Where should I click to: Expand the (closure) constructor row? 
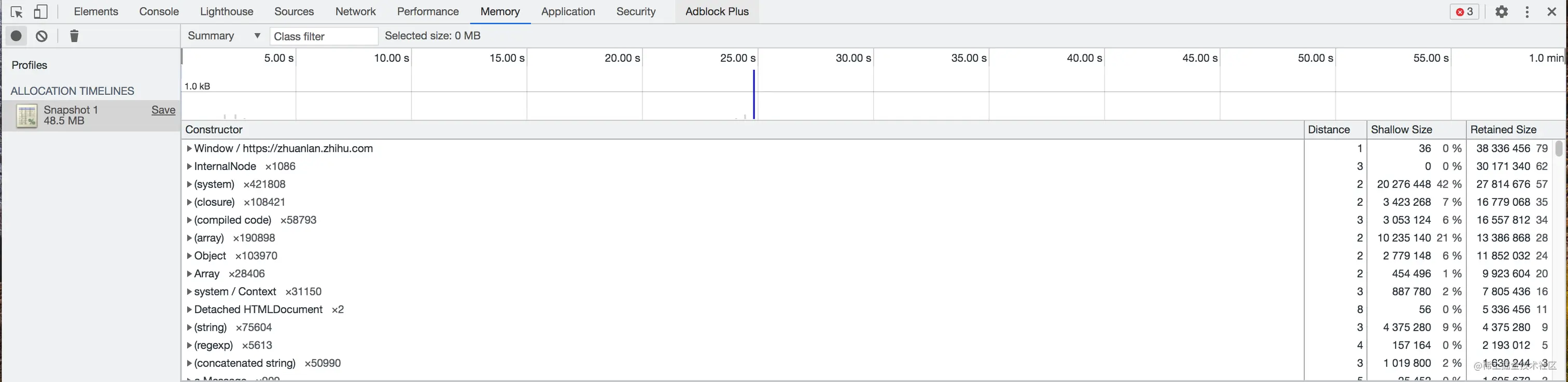pos(189,203)
